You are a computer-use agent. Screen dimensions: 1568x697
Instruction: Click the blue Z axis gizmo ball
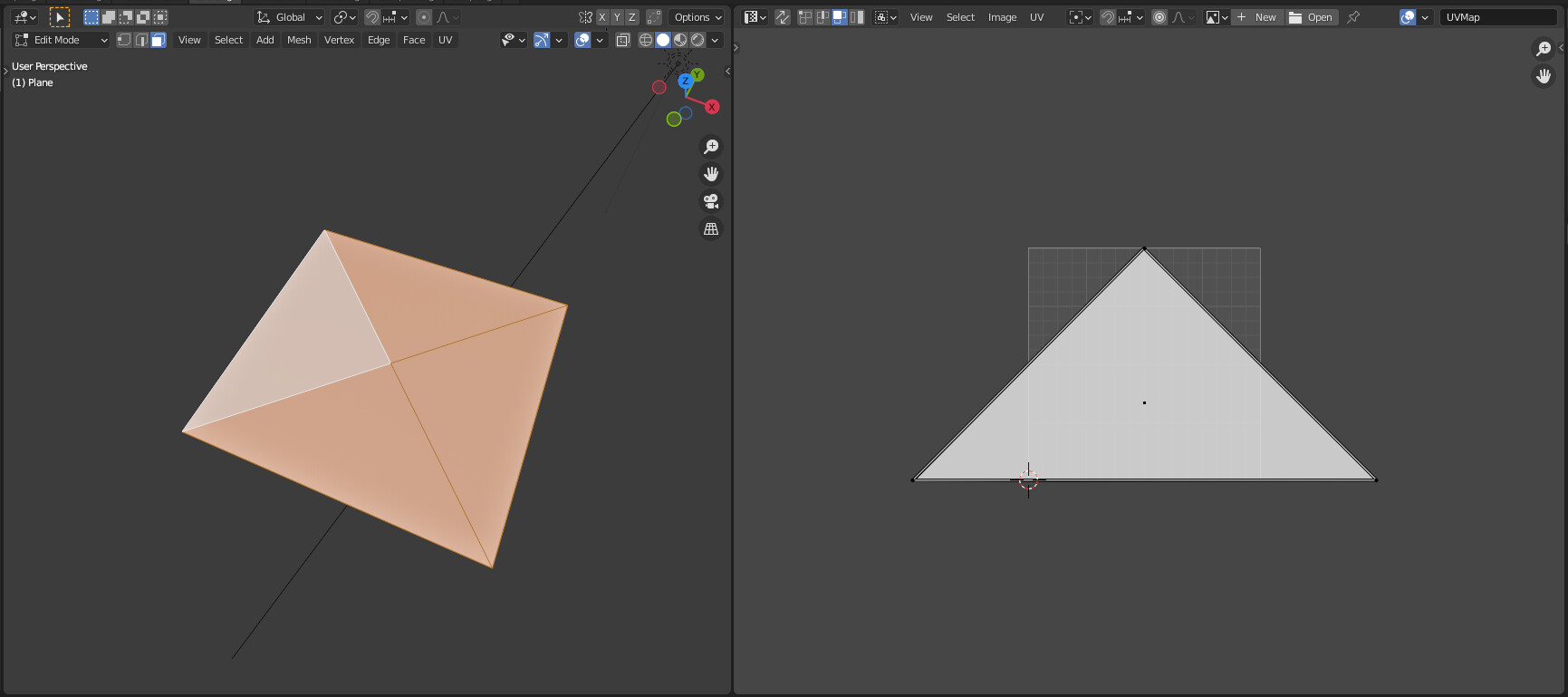coord(686,82)
